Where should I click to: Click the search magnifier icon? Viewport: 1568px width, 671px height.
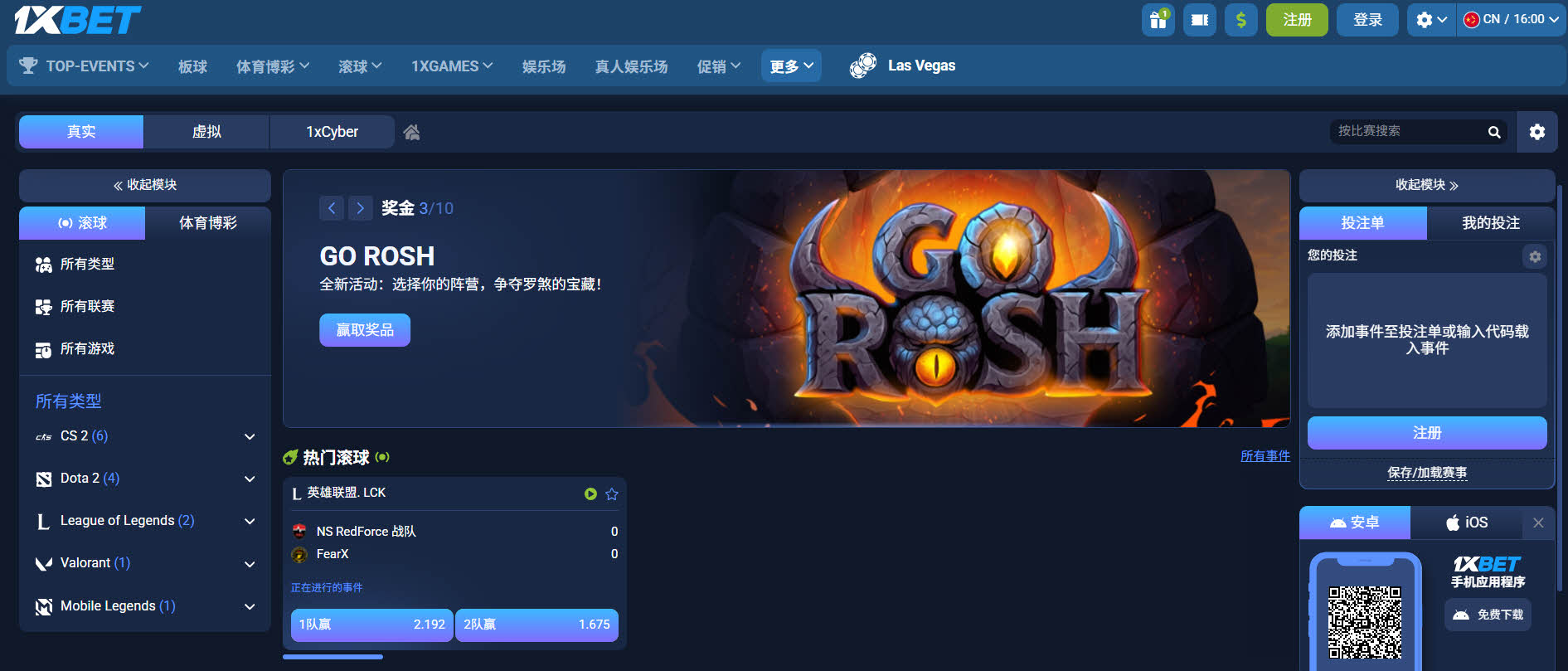(x=1494, y=132)
